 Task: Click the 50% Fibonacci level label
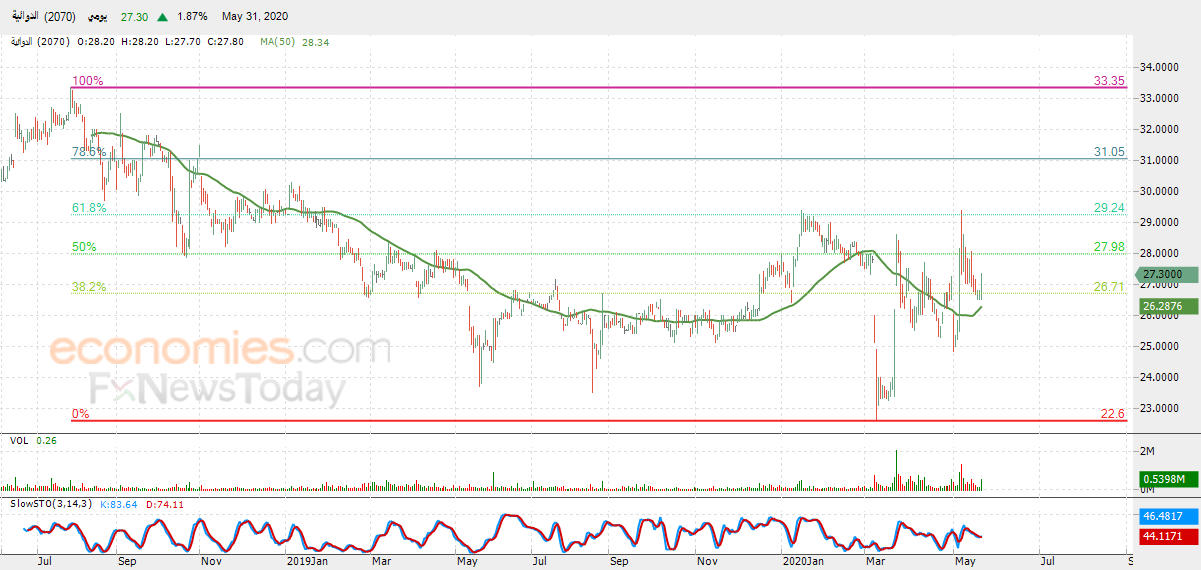[84, 246]
